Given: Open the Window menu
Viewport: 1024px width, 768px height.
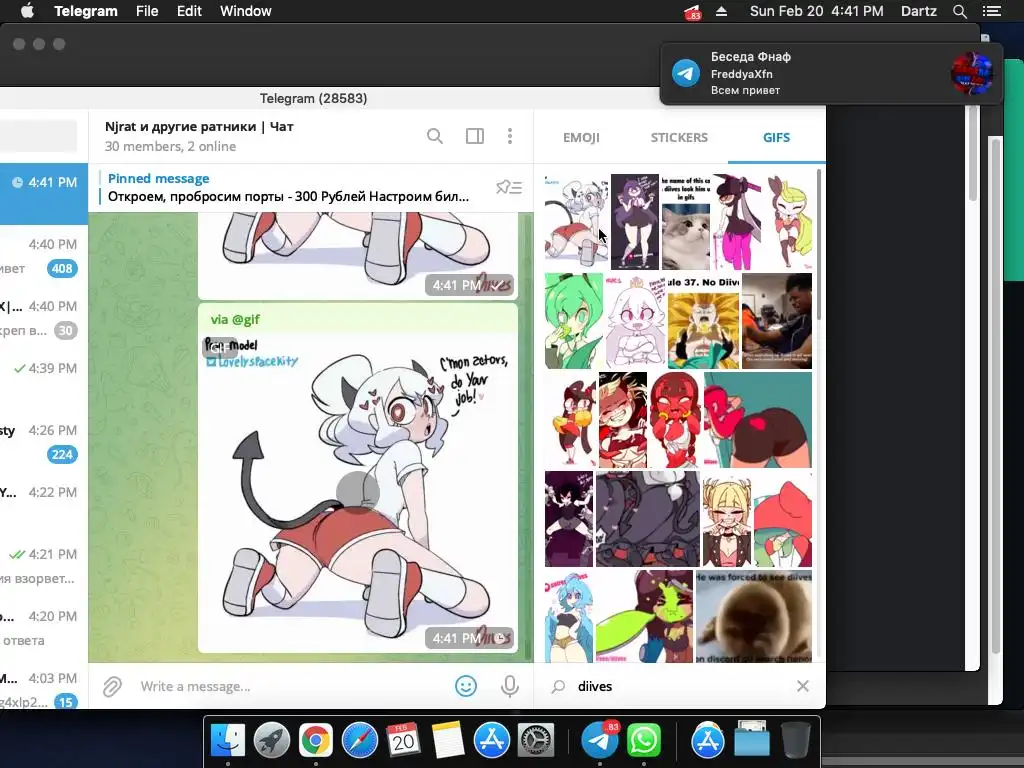Looking at the screenshot, I should coord(246,11).
